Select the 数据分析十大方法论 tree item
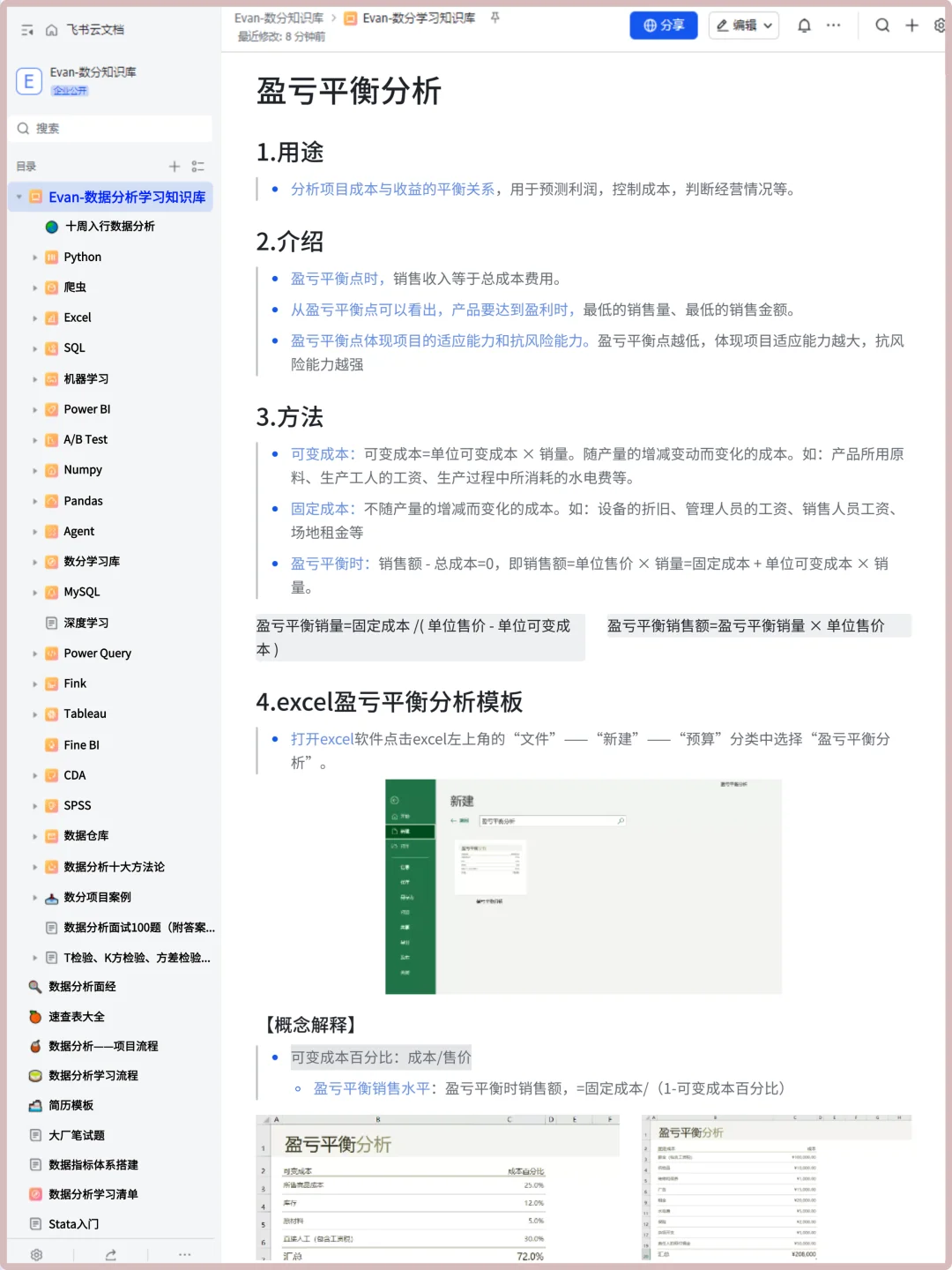Image resolution: width=952 pixels, height=1270 pixels. click(x=114, y=867)
